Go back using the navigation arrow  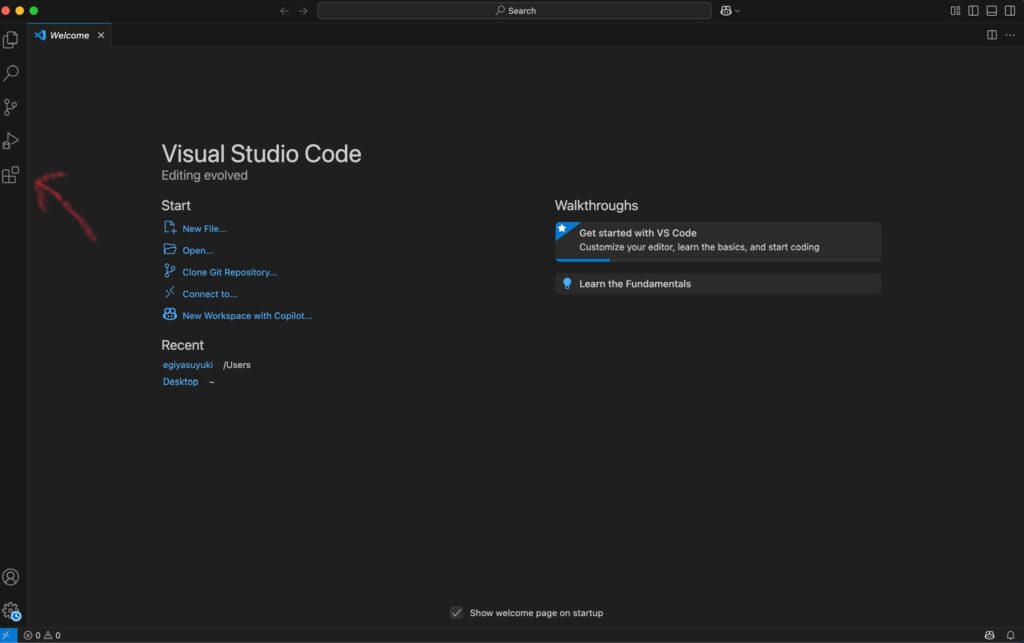tap(284, 10)
